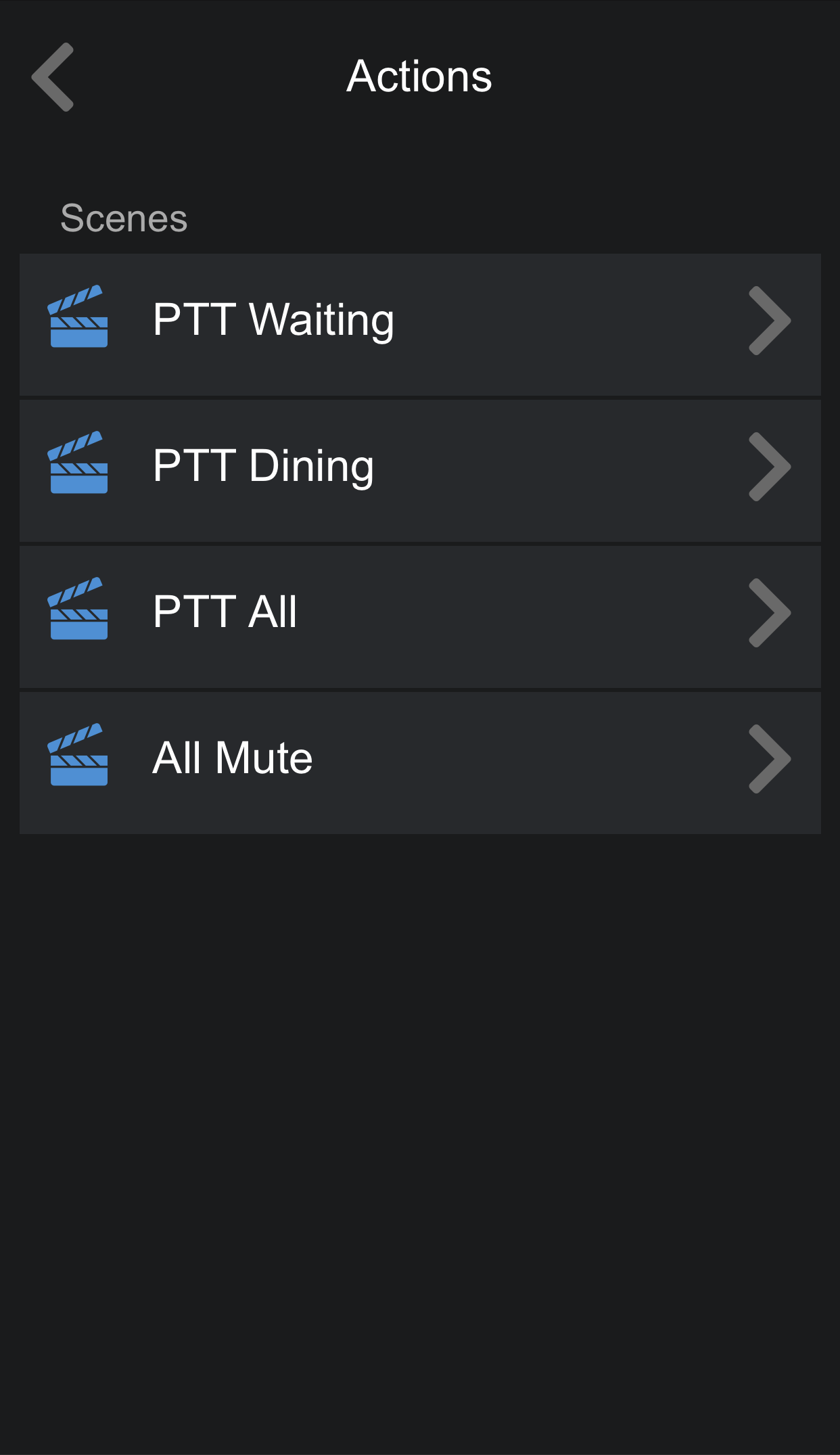Activate the PTT Dining scene row
The image size is (840, 1455).
click(541, 471)
